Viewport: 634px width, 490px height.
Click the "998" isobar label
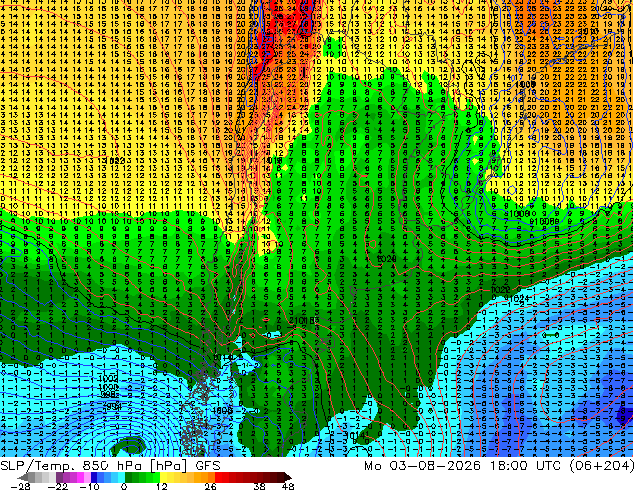pyautogui.click(x=109, y=395)
